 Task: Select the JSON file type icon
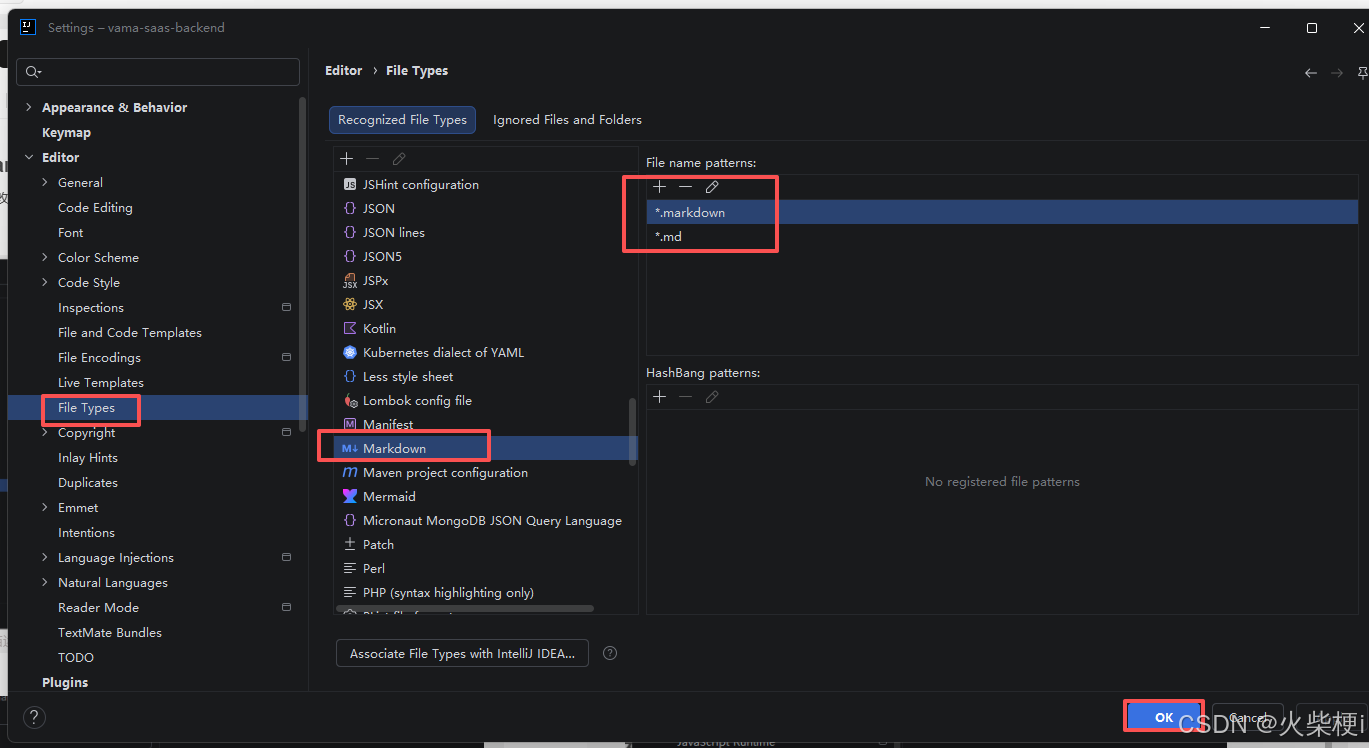click(349, 209)
